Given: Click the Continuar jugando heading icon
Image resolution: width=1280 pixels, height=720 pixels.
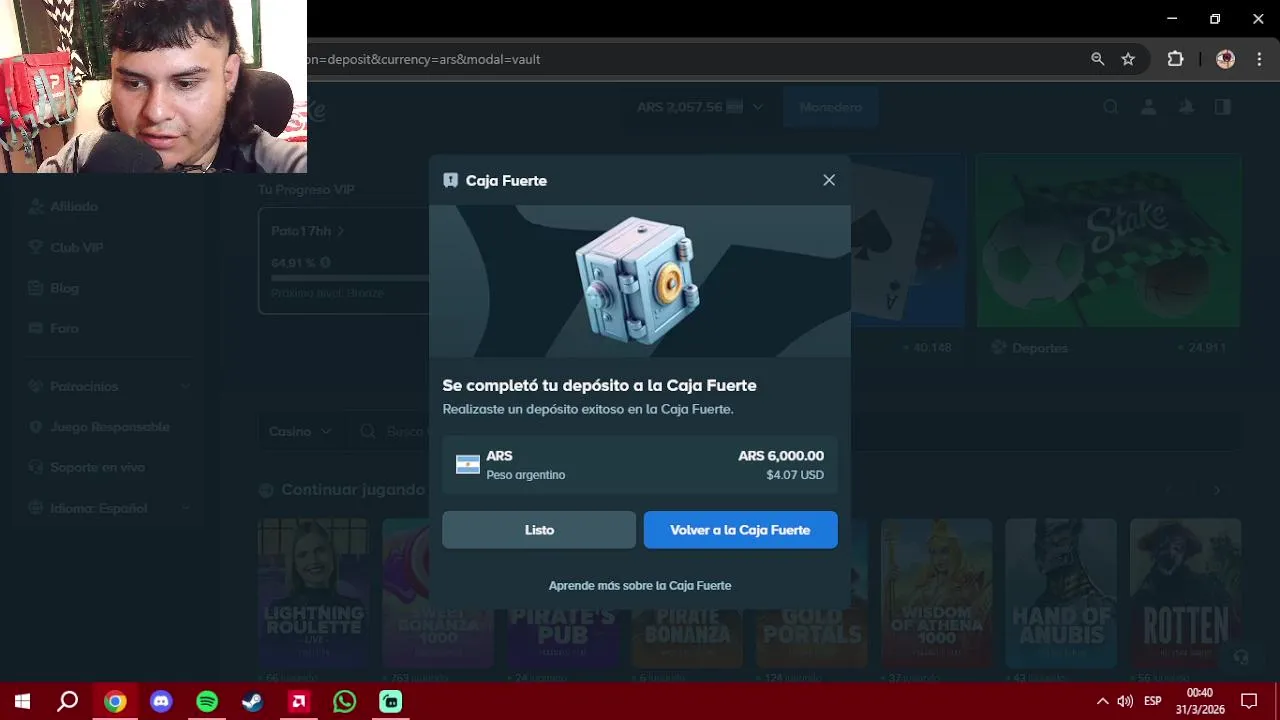Looking at the screenshot, I should (x=266, y=490).
